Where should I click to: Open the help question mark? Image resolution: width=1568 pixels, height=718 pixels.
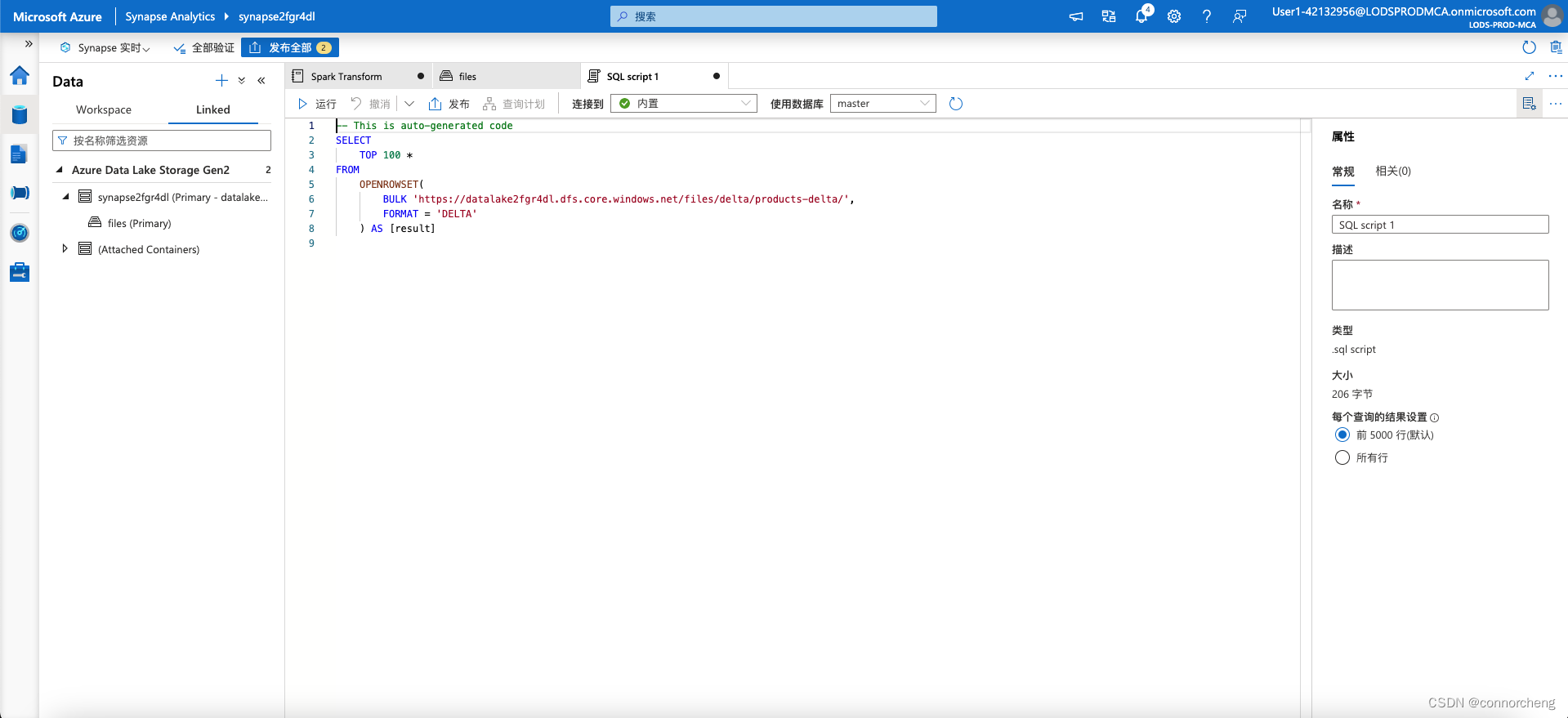pos(1207,16)
